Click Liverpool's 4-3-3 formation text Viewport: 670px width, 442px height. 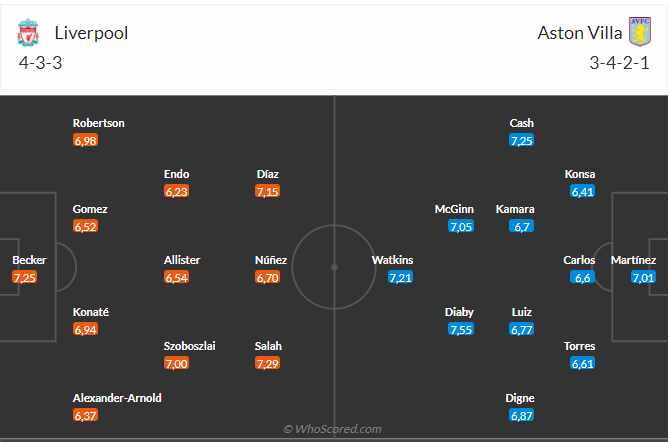click(x=41, y=62)
